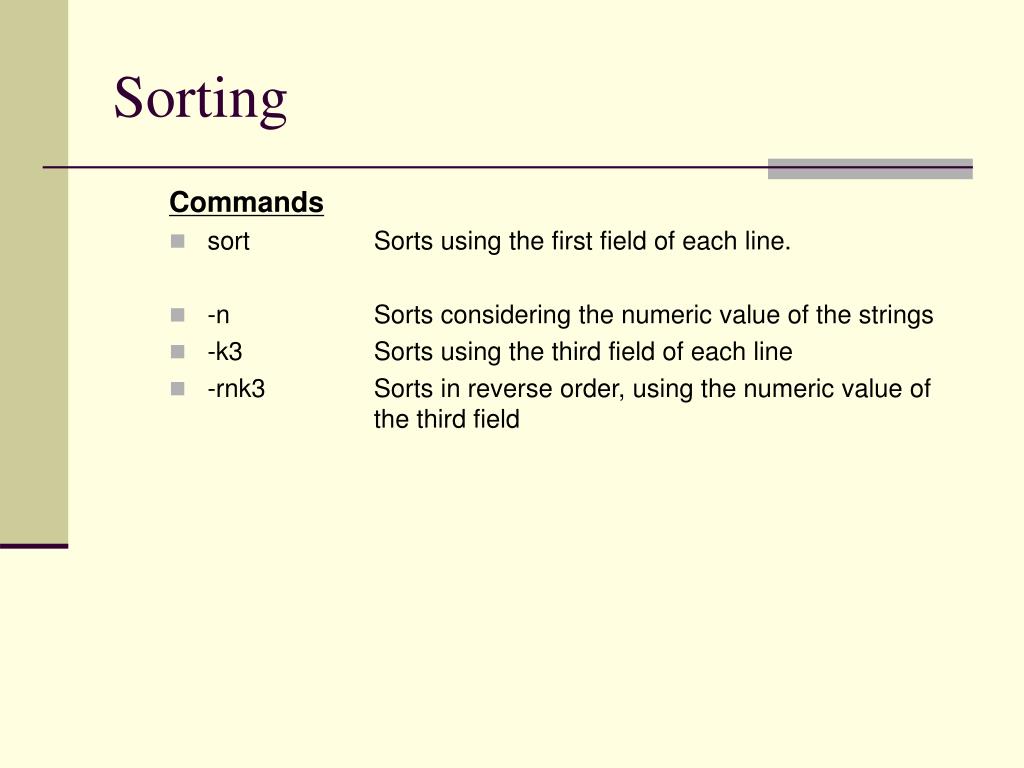Click the gray bullet beside sort

178,242
